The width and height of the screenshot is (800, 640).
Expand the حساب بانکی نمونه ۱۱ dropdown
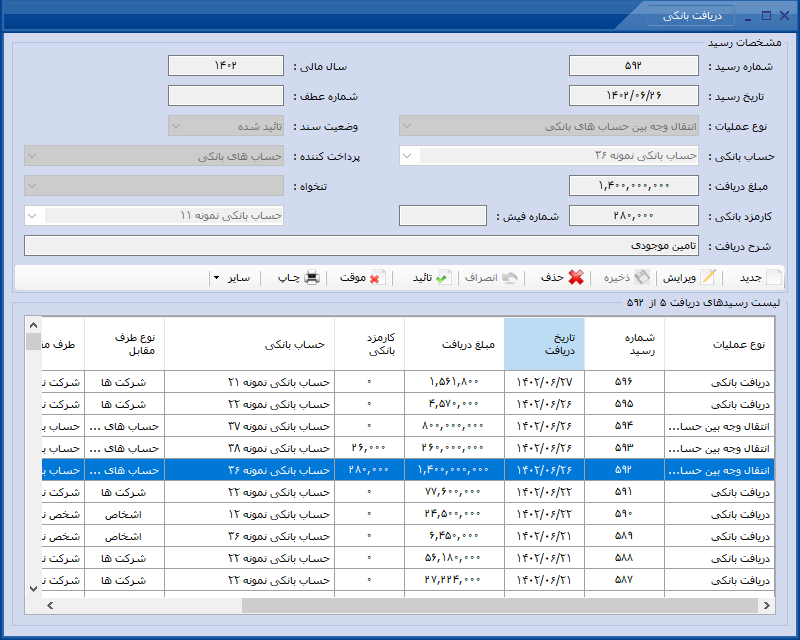pos(32,216)
